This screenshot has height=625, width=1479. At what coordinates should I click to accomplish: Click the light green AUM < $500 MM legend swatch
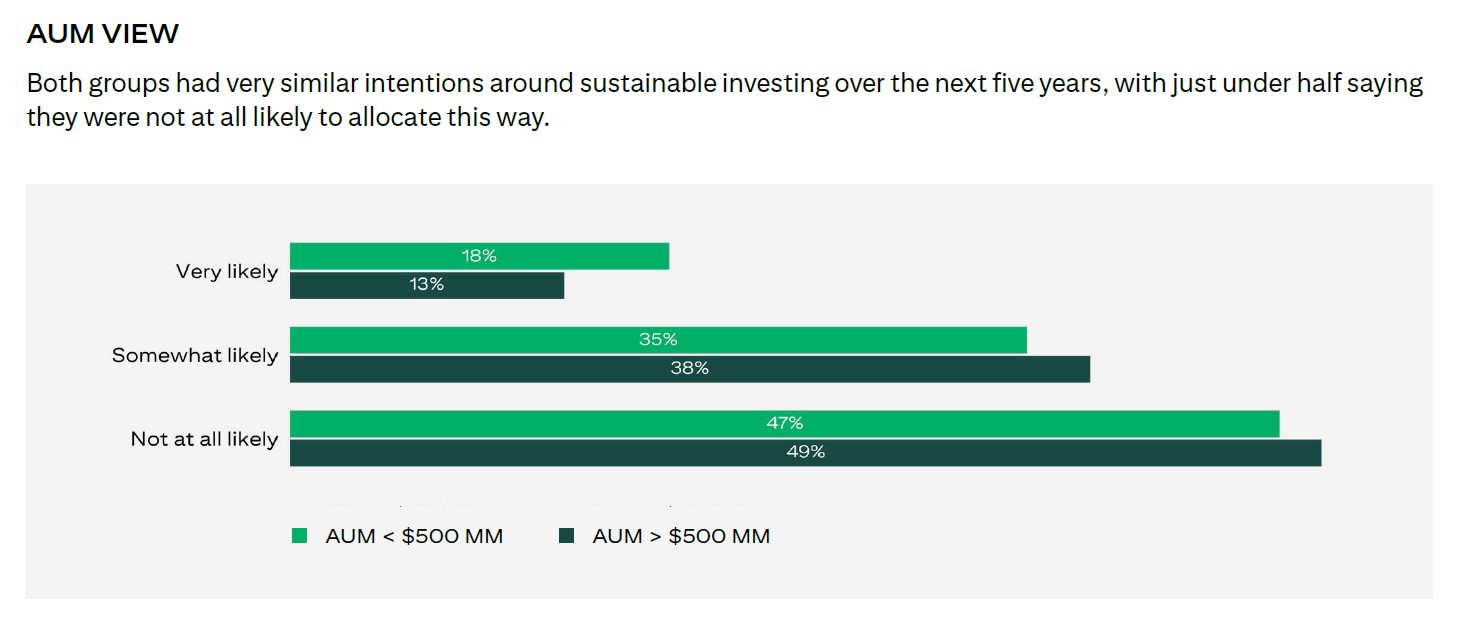[299, 536]
